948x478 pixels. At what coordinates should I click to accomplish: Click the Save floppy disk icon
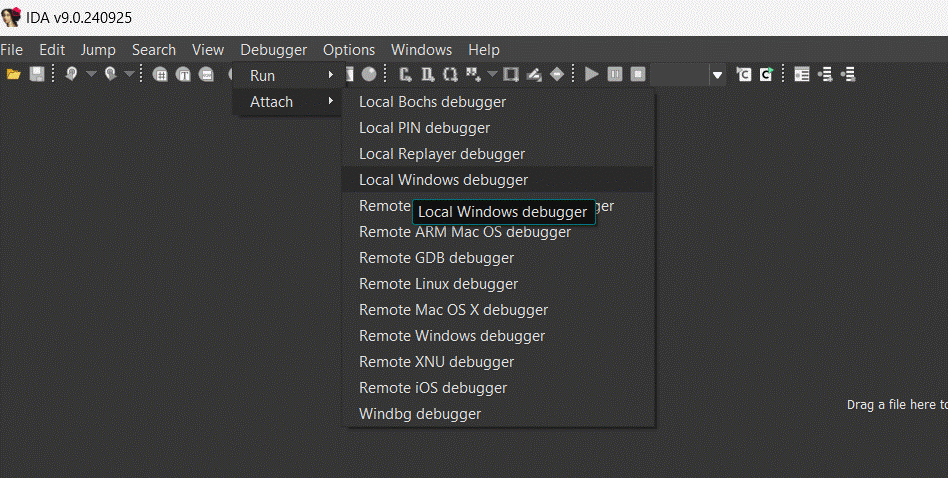coord(37,74)
